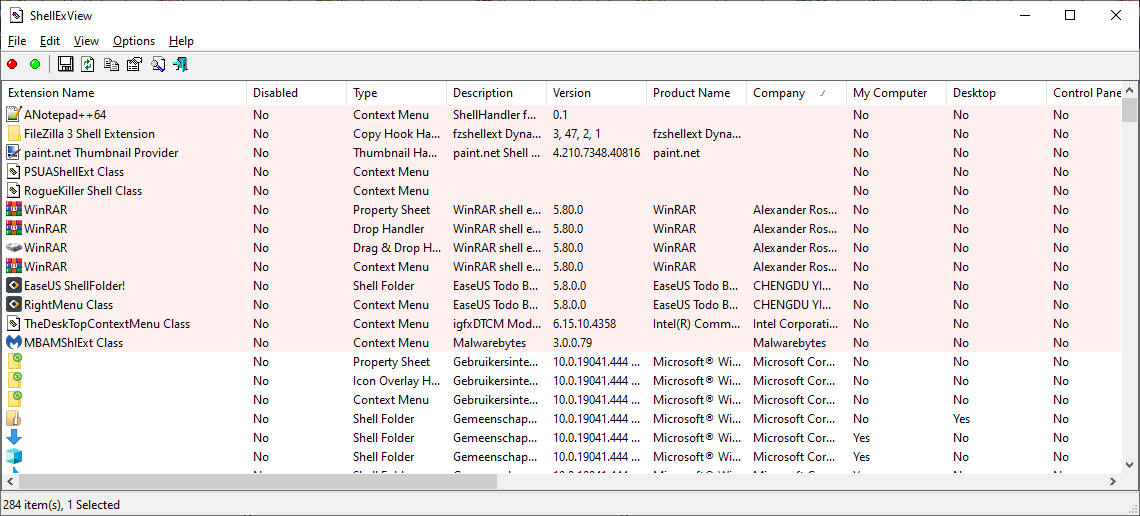Click the RightMenu Class icon

click(x=14, y=305)
